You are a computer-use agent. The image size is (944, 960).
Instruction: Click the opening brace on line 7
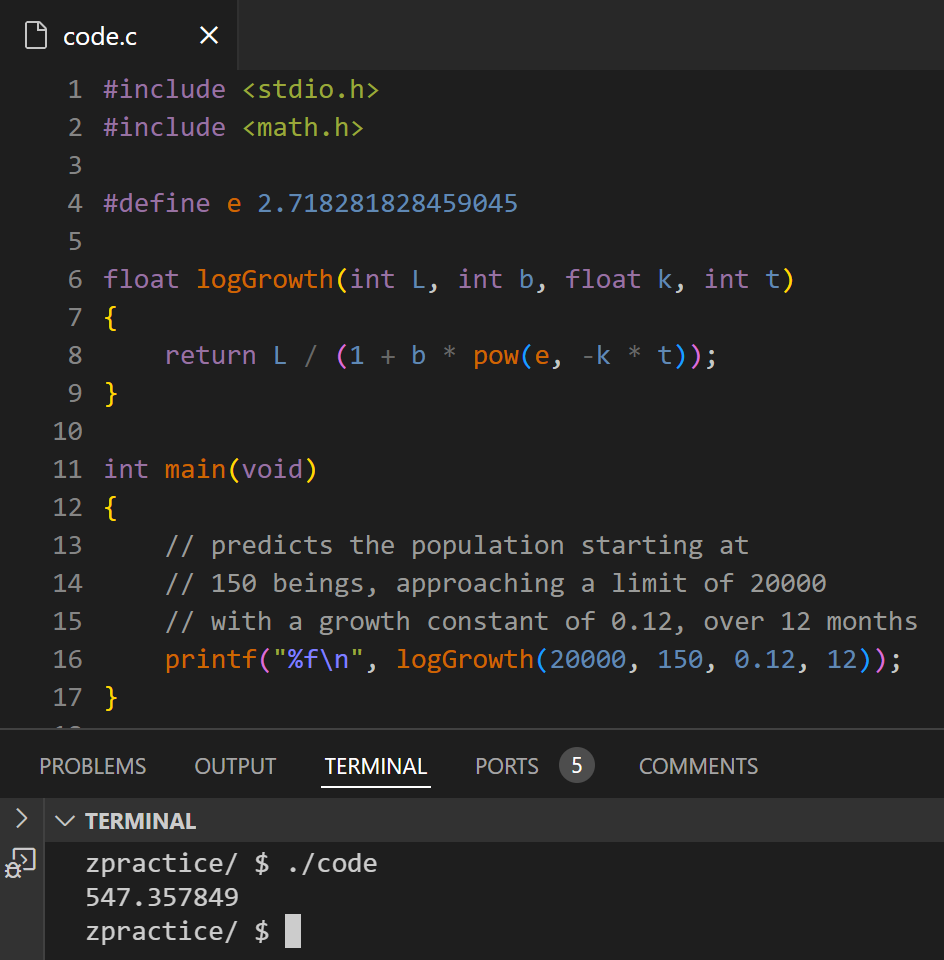111,318
